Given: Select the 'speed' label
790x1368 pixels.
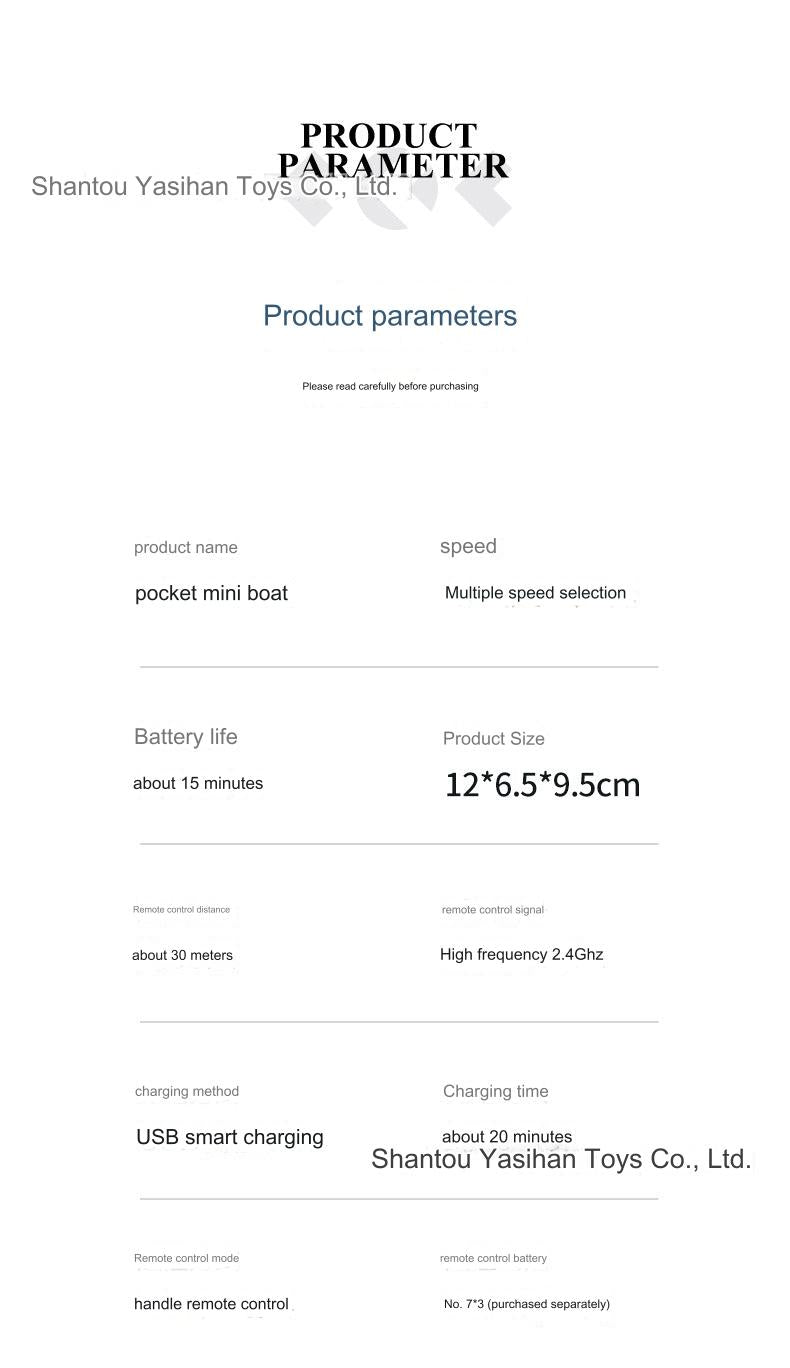Looking at the screenshot, I should [468, 546].
